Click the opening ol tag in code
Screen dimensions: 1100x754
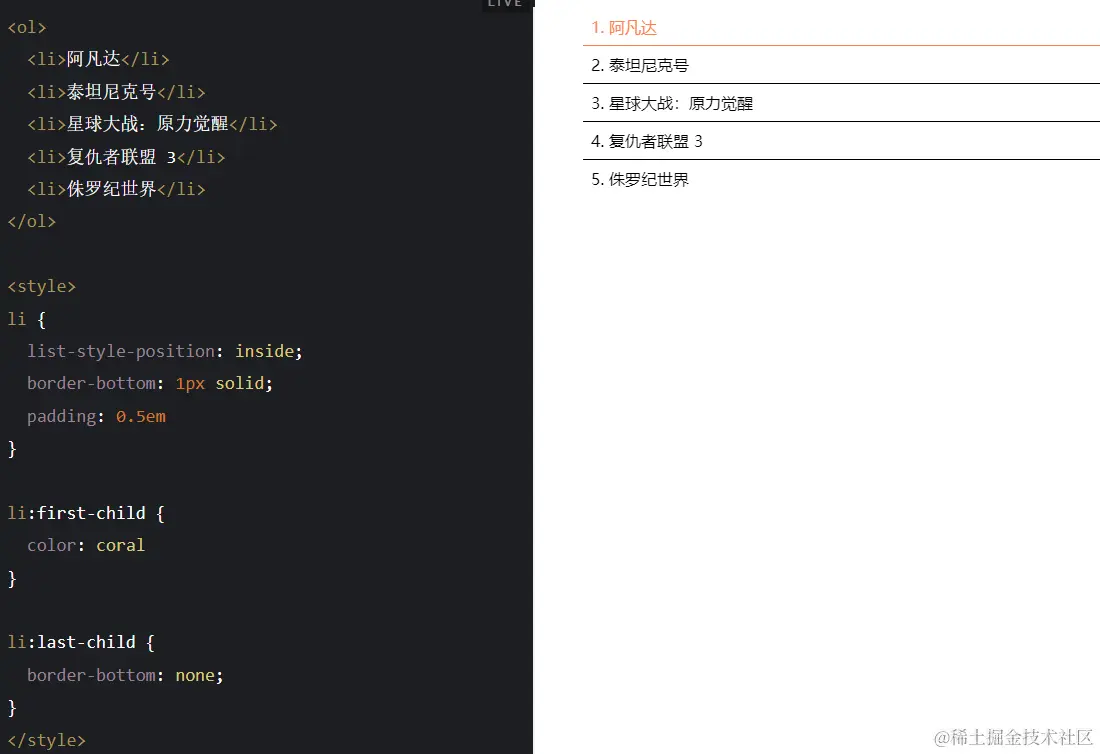tap(27, 27)
